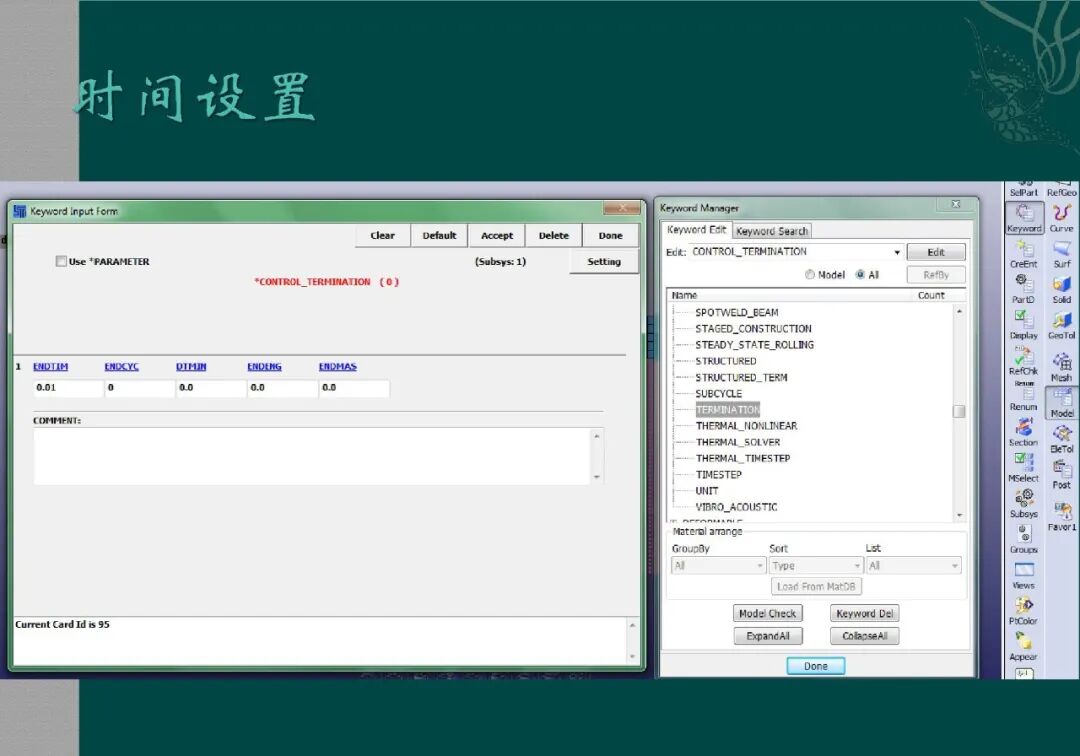Select the All radio button
This screenshot has height=756, width=1080.
[860, 275]
